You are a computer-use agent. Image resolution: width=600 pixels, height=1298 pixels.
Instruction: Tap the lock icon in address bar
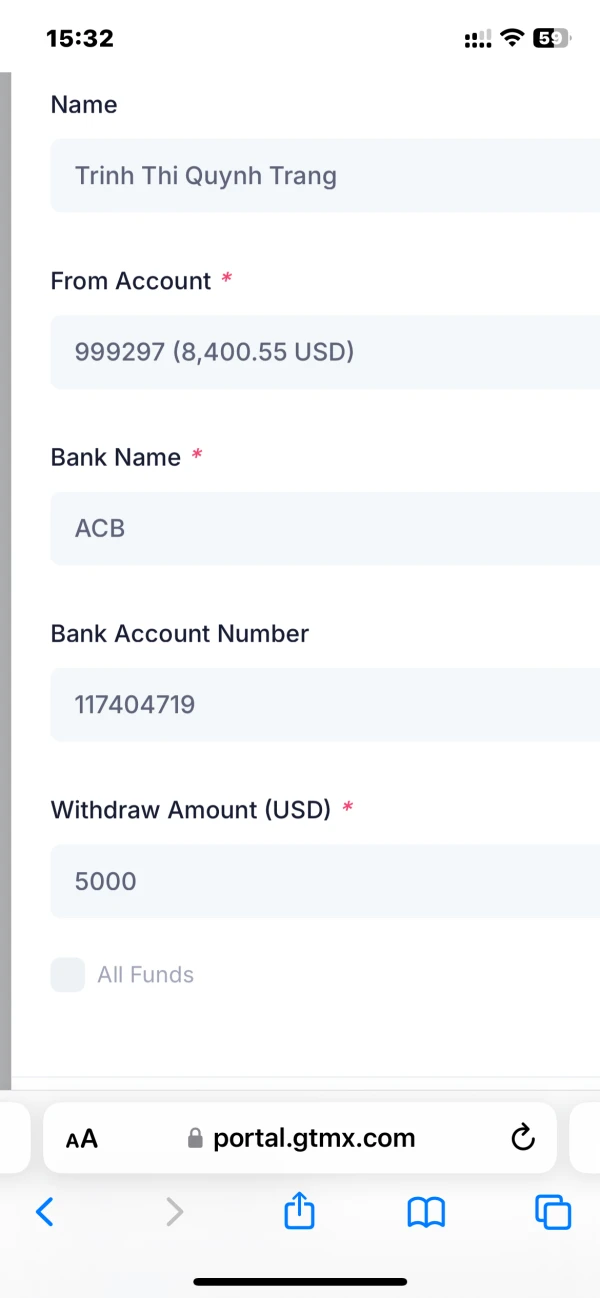(195, 1138)
